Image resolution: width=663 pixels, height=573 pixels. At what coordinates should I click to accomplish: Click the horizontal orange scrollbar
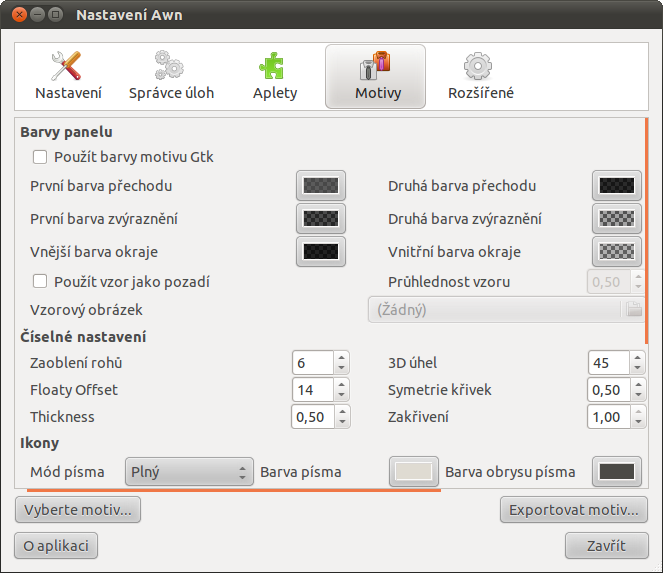click(234, 490)
